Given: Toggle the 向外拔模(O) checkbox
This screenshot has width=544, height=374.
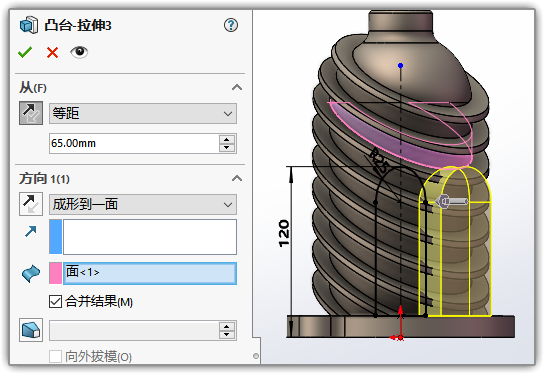Looking at the screenshot, I should [56, 356].
